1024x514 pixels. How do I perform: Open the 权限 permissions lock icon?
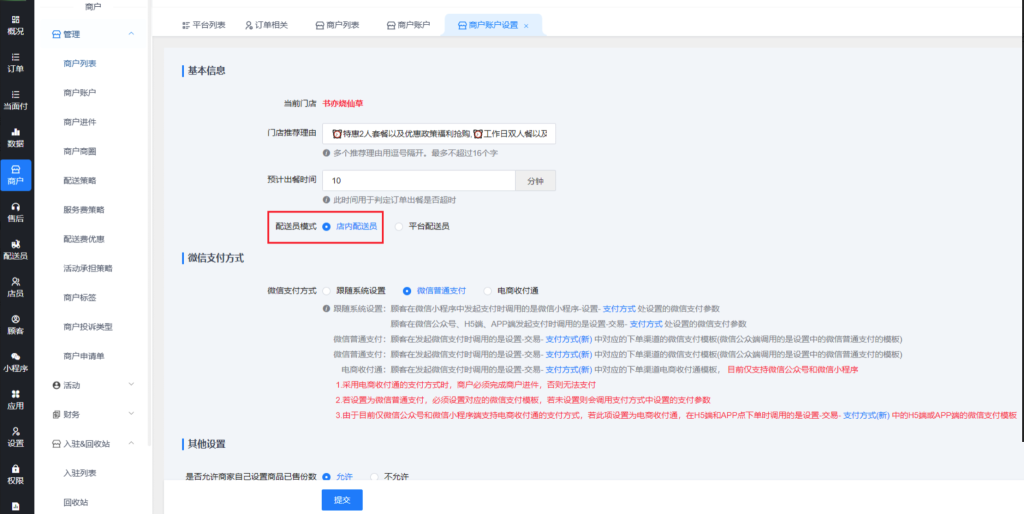16,473
